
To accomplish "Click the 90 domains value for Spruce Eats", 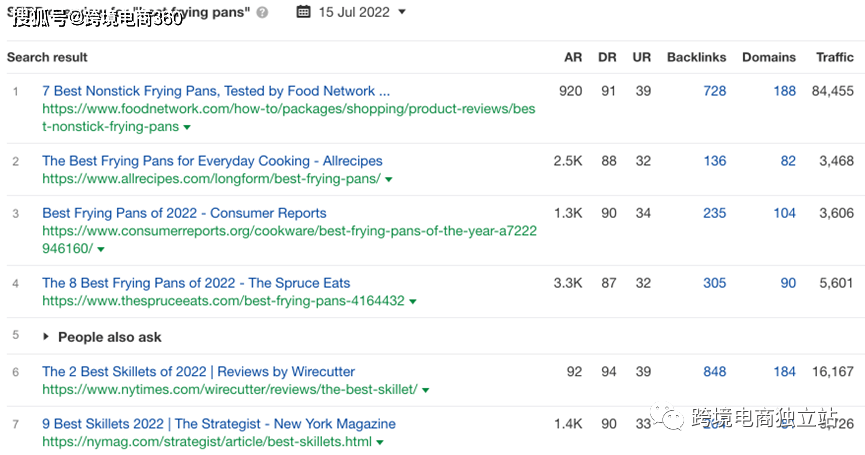I will (788, 283).
